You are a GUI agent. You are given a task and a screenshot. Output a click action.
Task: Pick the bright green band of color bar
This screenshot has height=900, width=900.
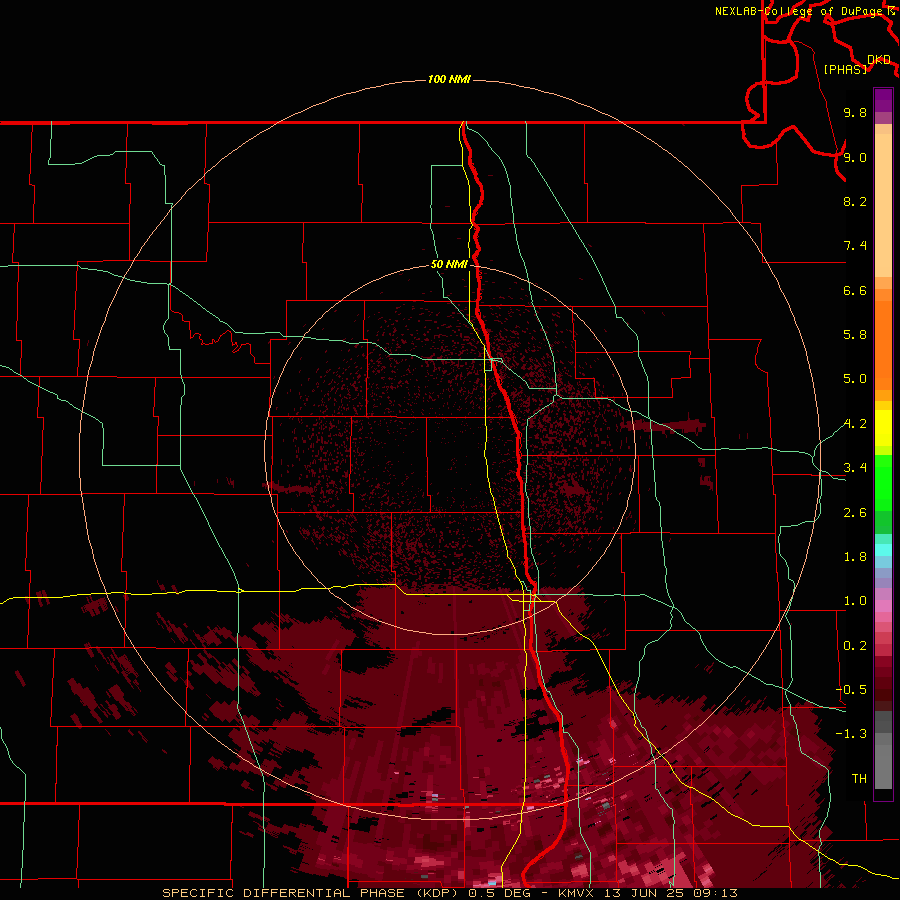(x=883, y=482)
